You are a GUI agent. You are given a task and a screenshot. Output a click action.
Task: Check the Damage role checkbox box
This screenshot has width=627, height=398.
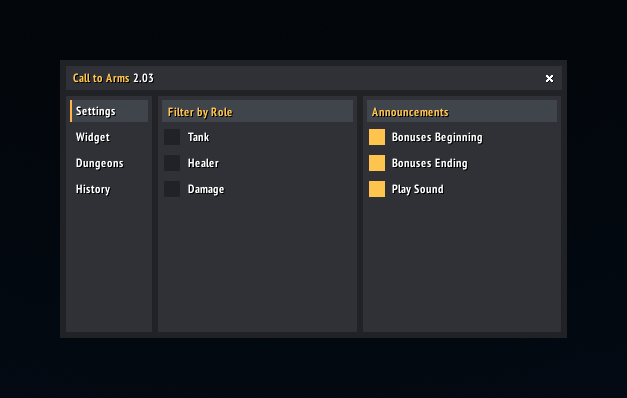172,189
